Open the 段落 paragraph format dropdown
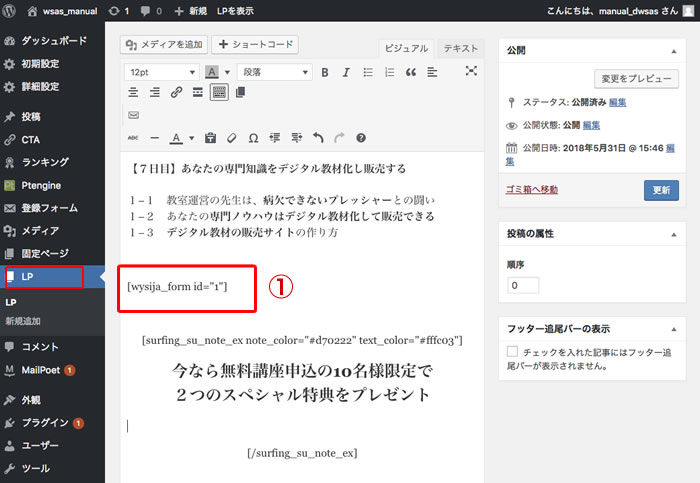Image resolution: width=700 pixels, height=483 pixels. click(273, 72)
